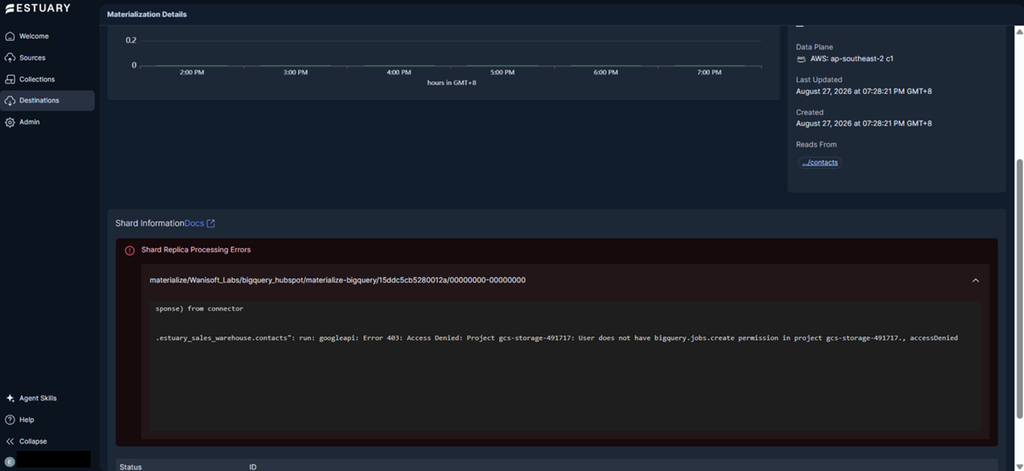Click the Shard Replica Processing Errors heading
This screenshot has width=1024, height=471.
196,250
